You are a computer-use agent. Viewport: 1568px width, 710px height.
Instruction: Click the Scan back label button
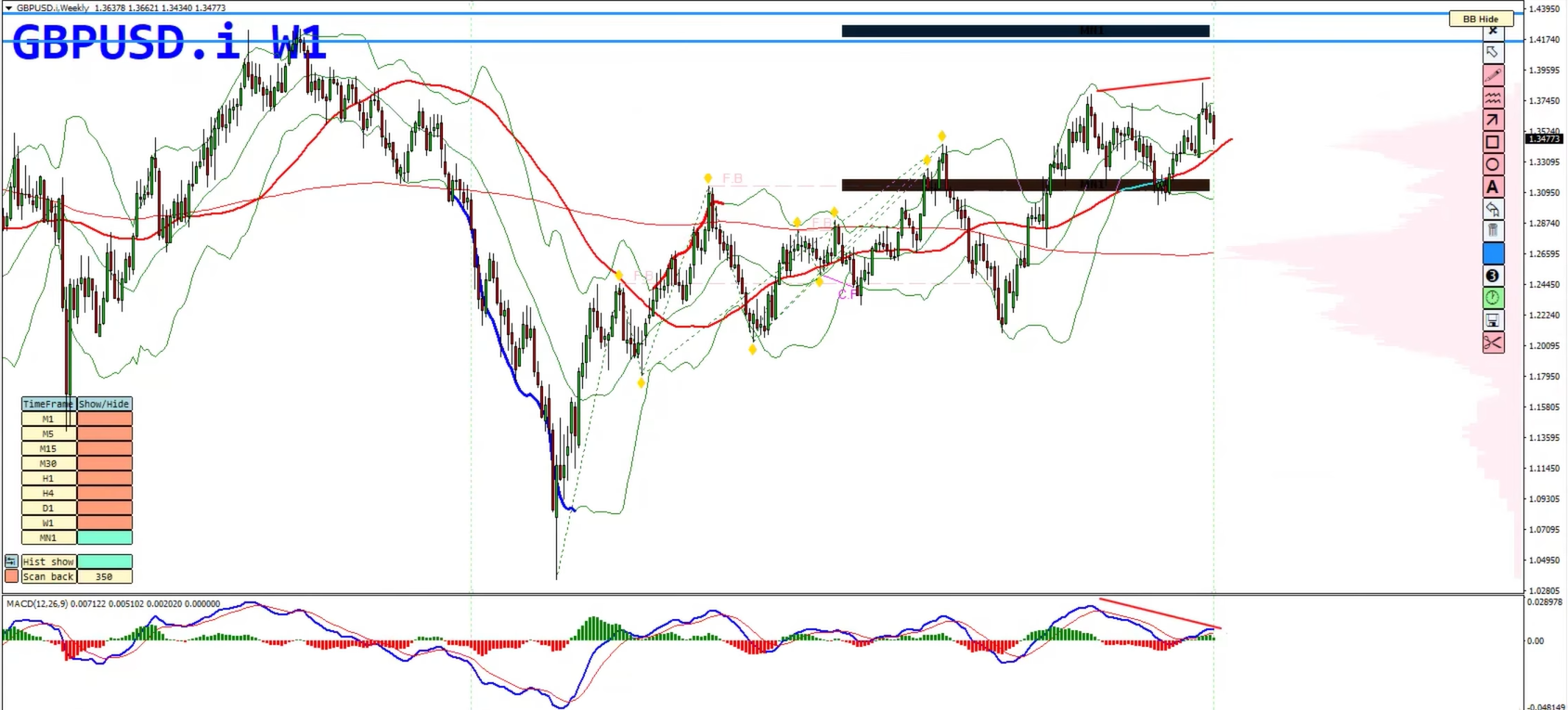point(48,576)
